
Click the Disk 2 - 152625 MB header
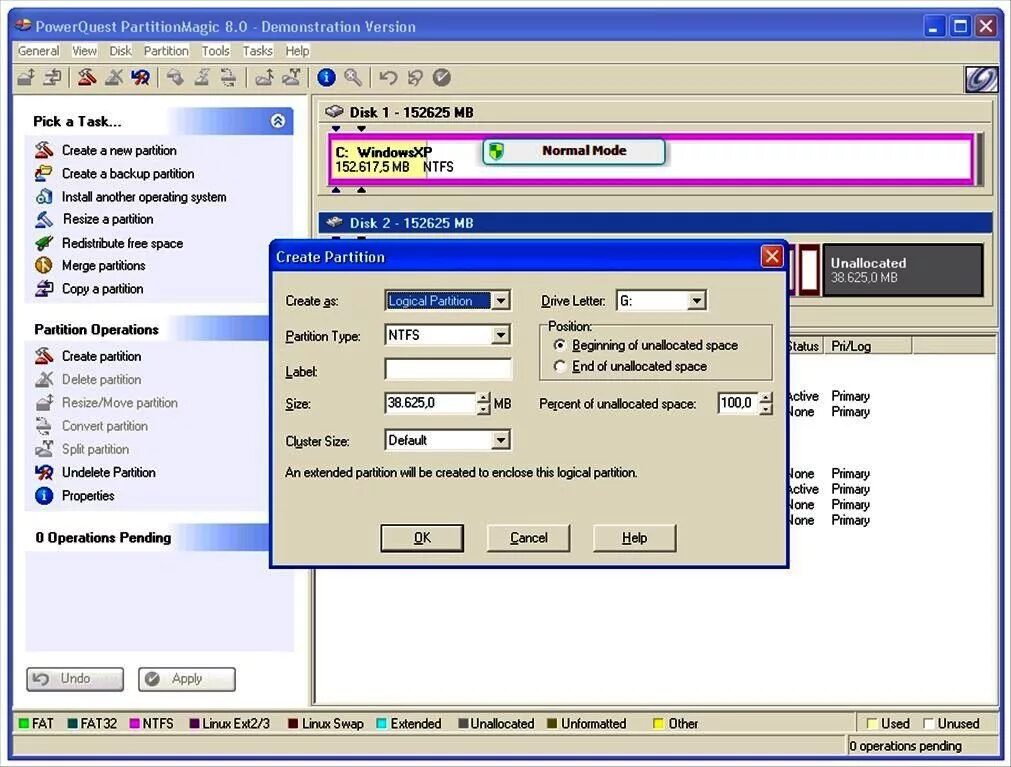[655, 223]
